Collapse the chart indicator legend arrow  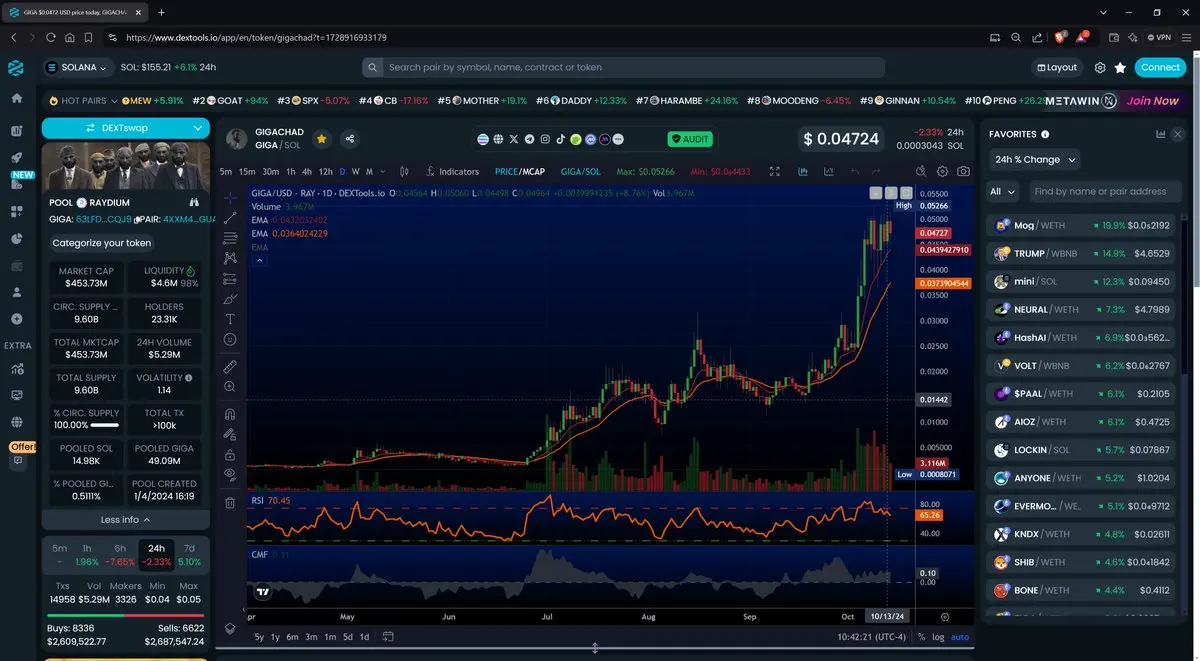tap(259, 260)
